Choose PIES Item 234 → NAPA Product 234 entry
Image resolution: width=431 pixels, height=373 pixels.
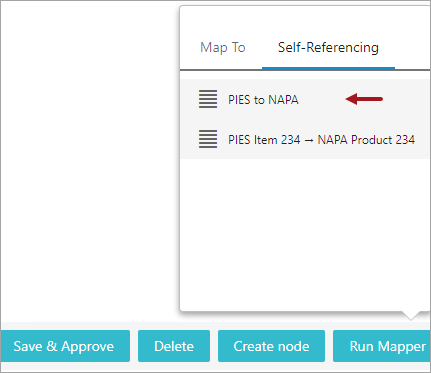click(x=305, y=139)
